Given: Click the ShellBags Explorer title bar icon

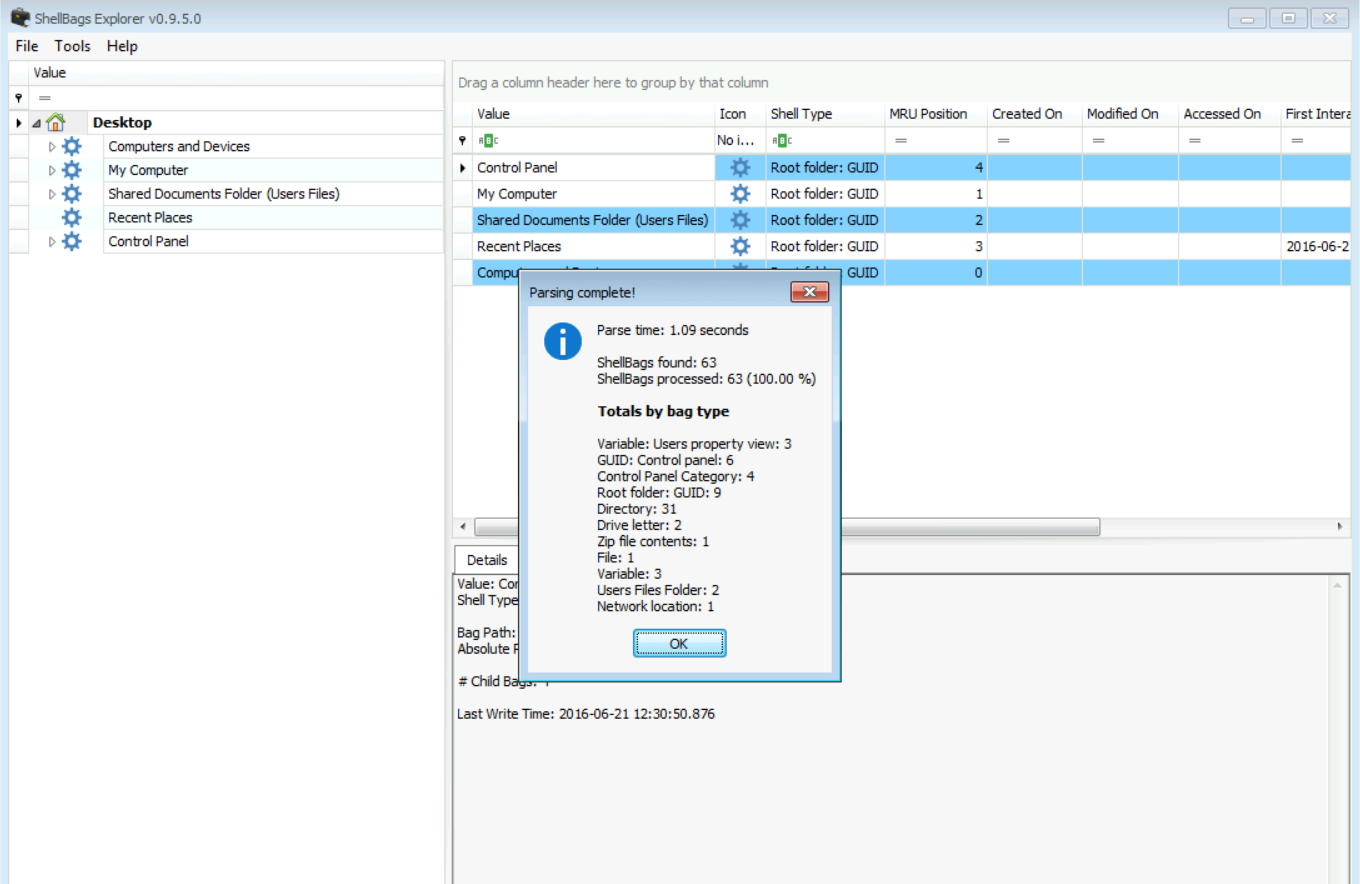Looking at the screenshot, I should (x=20, y=17).
